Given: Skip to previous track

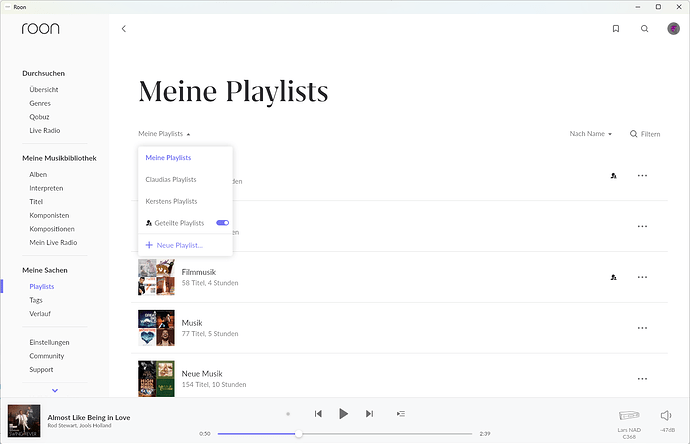Looking at the screenshot, I should 318,414.
